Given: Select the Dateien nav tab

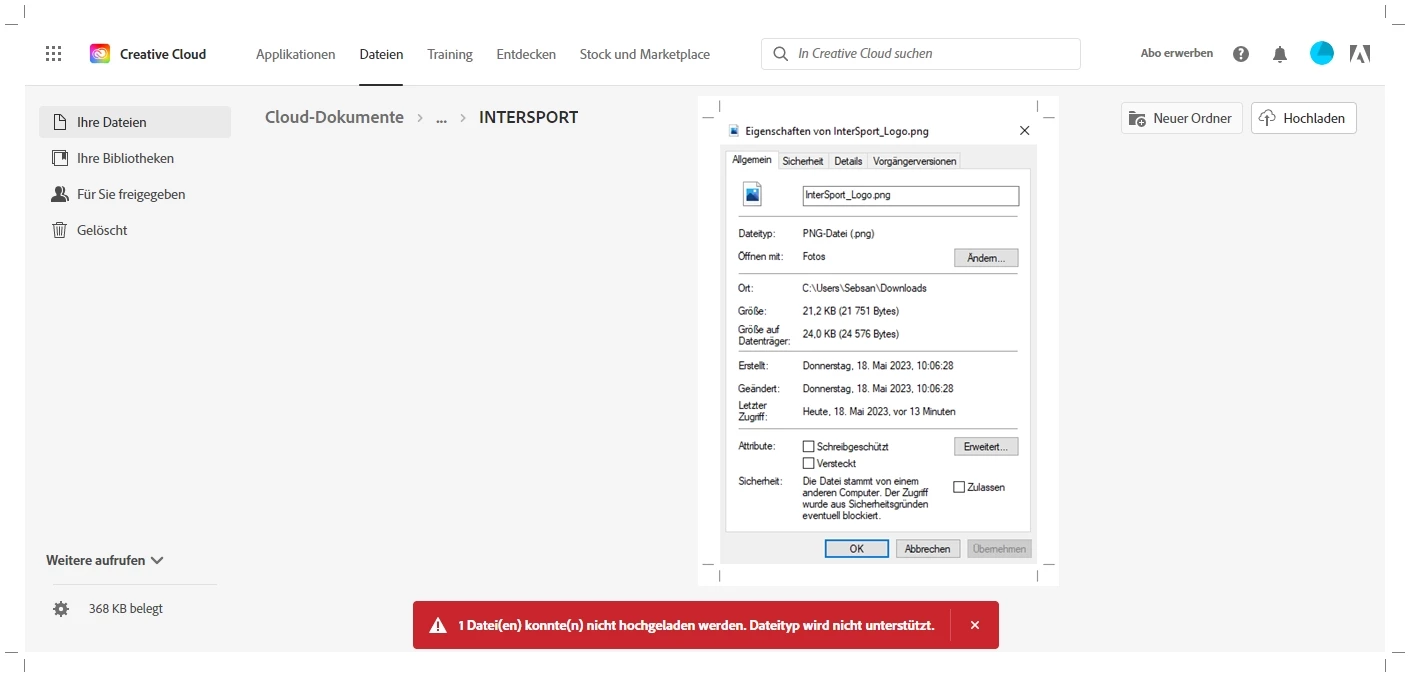Looking at the screenshot, I should point(381,54).
